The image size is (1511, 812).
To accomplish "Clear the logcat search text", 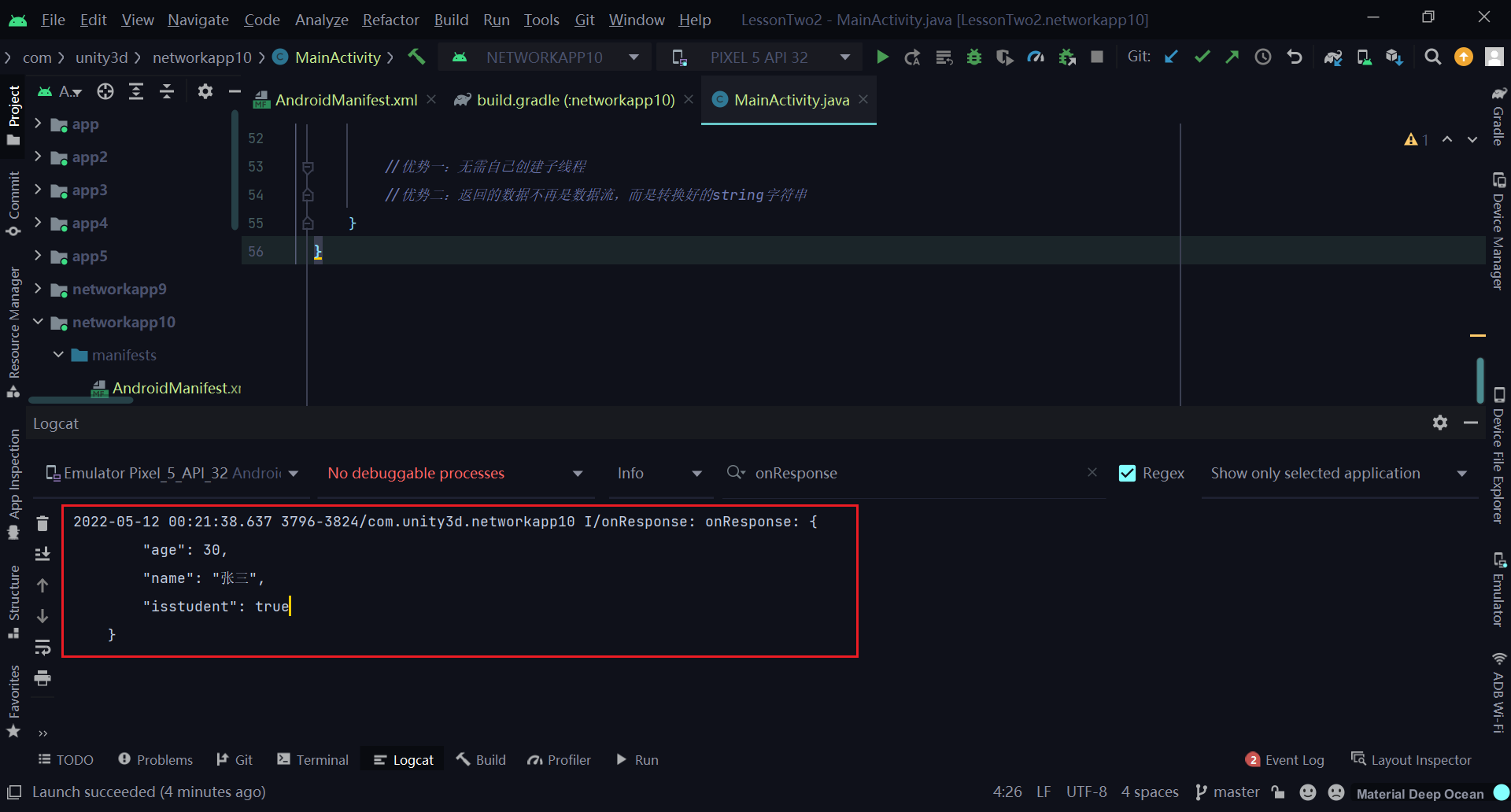I will (1092, 472).
